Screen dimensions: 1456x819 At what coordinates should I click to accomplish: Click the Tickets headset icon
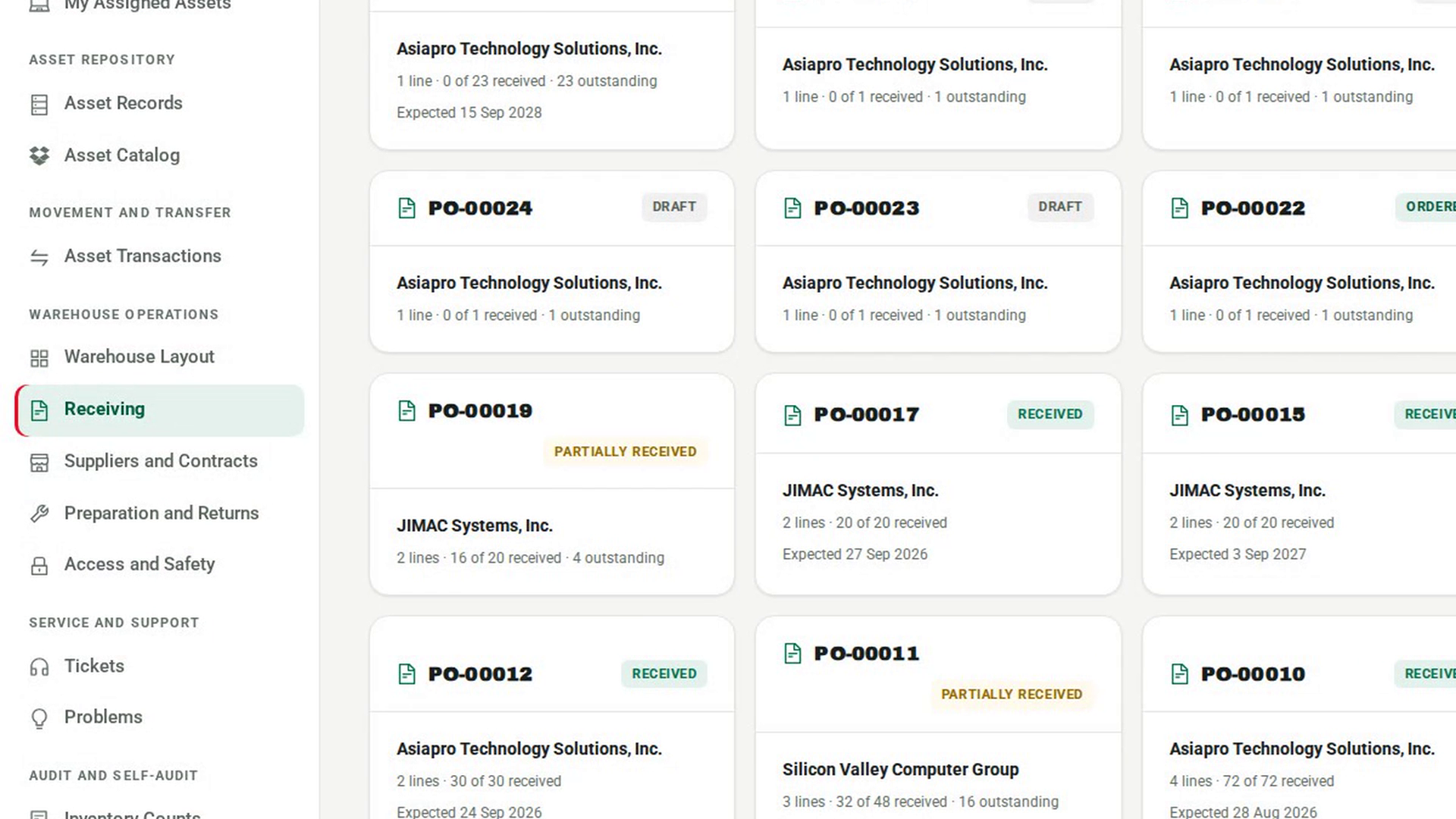pyautogui.click(x=39, y=667)
